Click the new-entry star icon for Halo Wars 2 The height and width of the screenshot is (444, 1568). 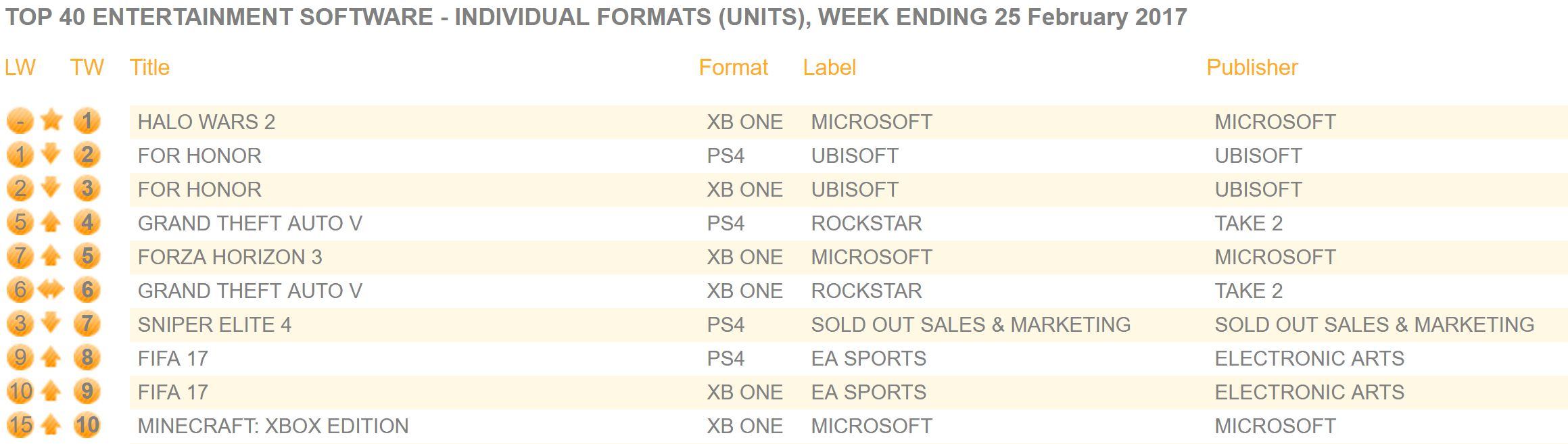[x=51, y=121]
